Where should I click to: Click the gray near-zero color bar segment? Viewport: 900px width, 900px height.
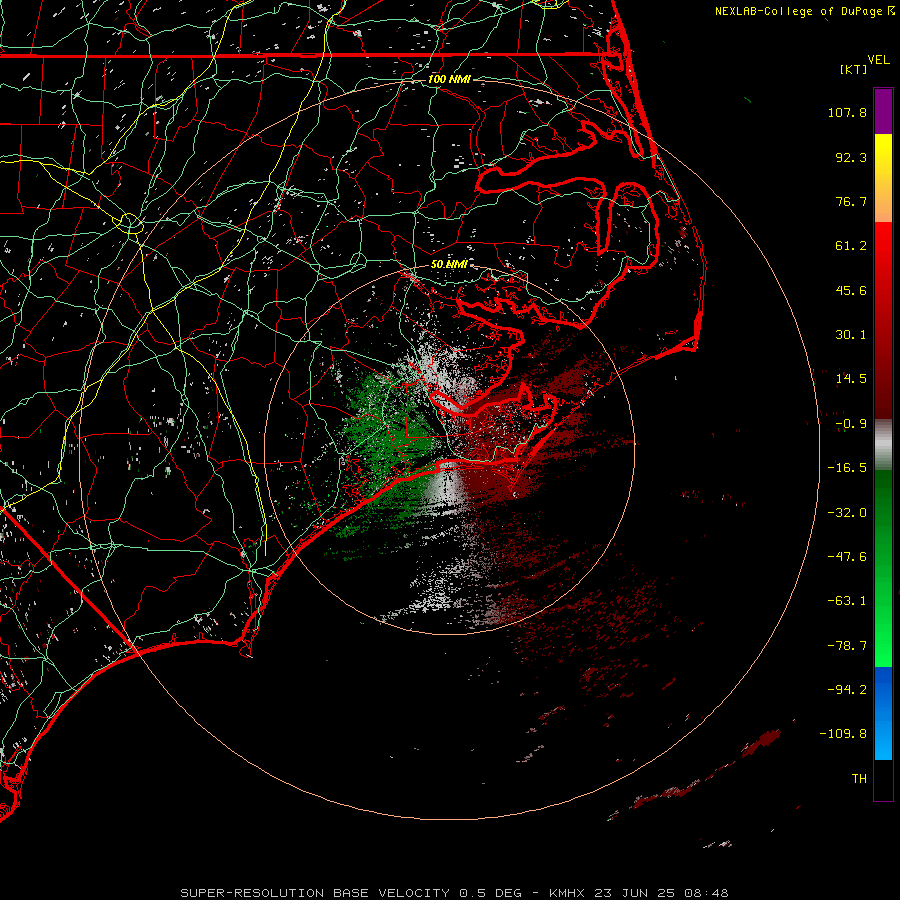(883, 444)
